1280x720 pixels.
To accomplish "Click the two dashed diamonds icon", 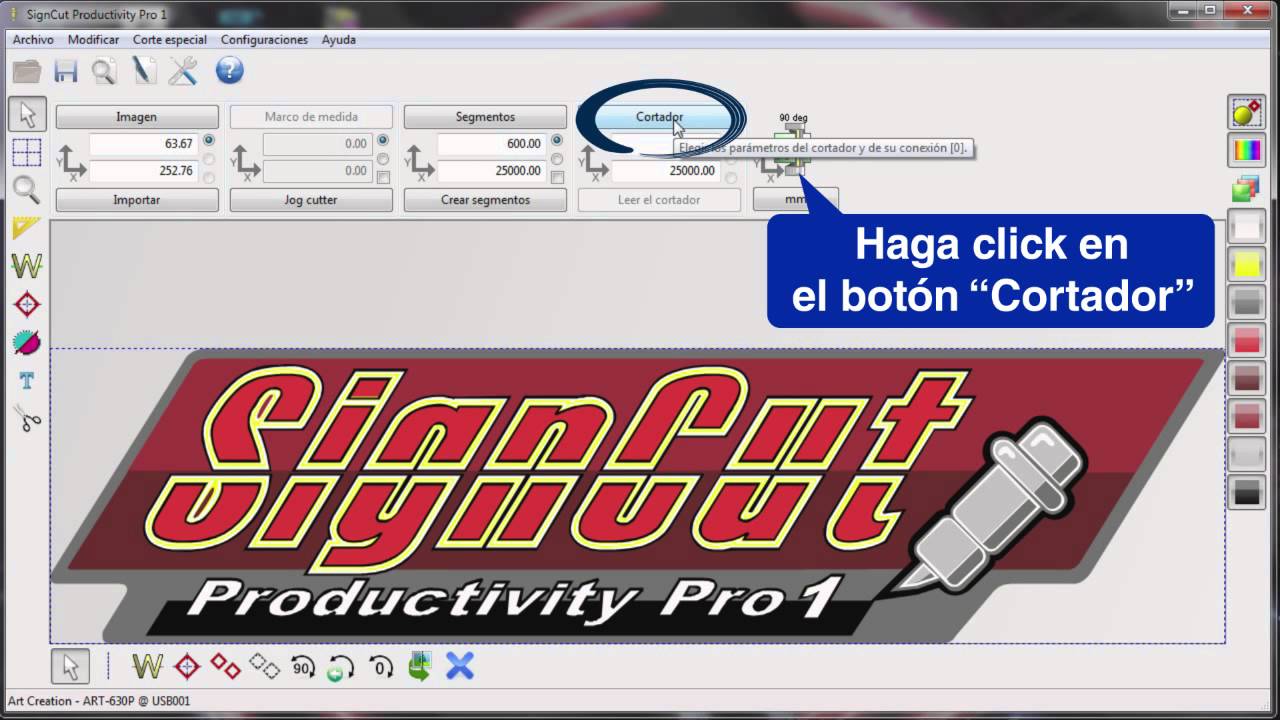I will coord(264,666).
